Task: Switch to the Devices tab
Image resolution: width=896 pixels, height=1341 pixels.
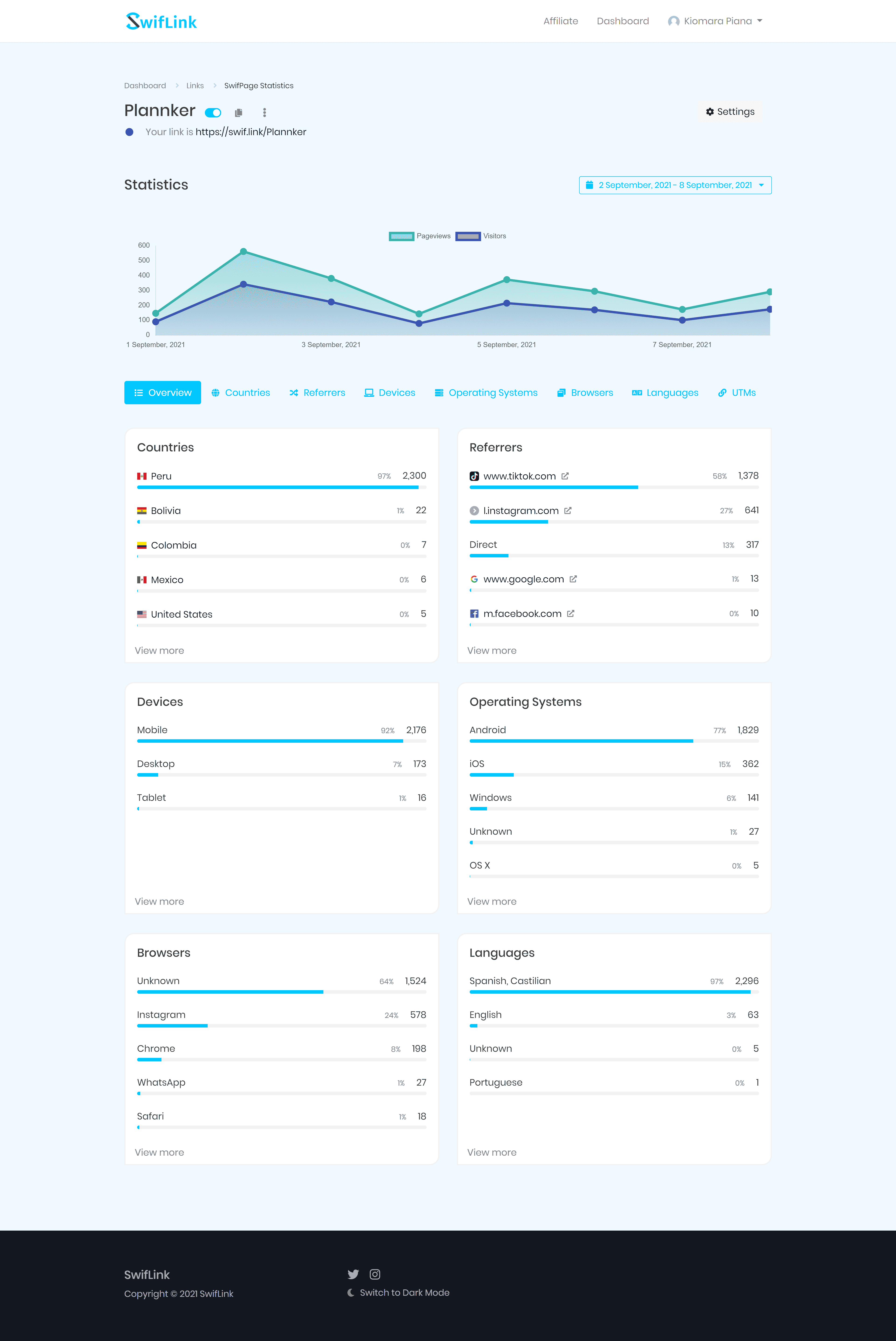Action: coord(390,393)
